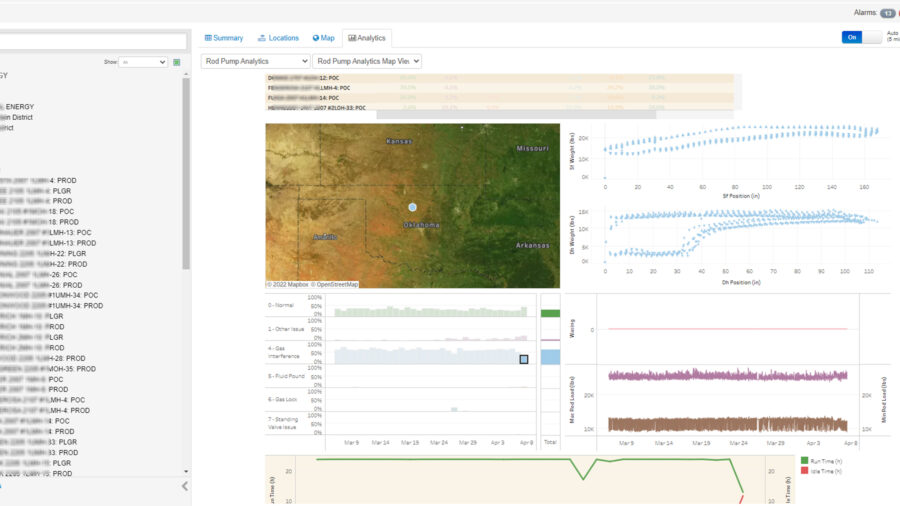The width and height of the screenshot is (900, 506).
Task: Click the Arkansas label on the map
Action: pyautogui.click(x=532, y=245)
